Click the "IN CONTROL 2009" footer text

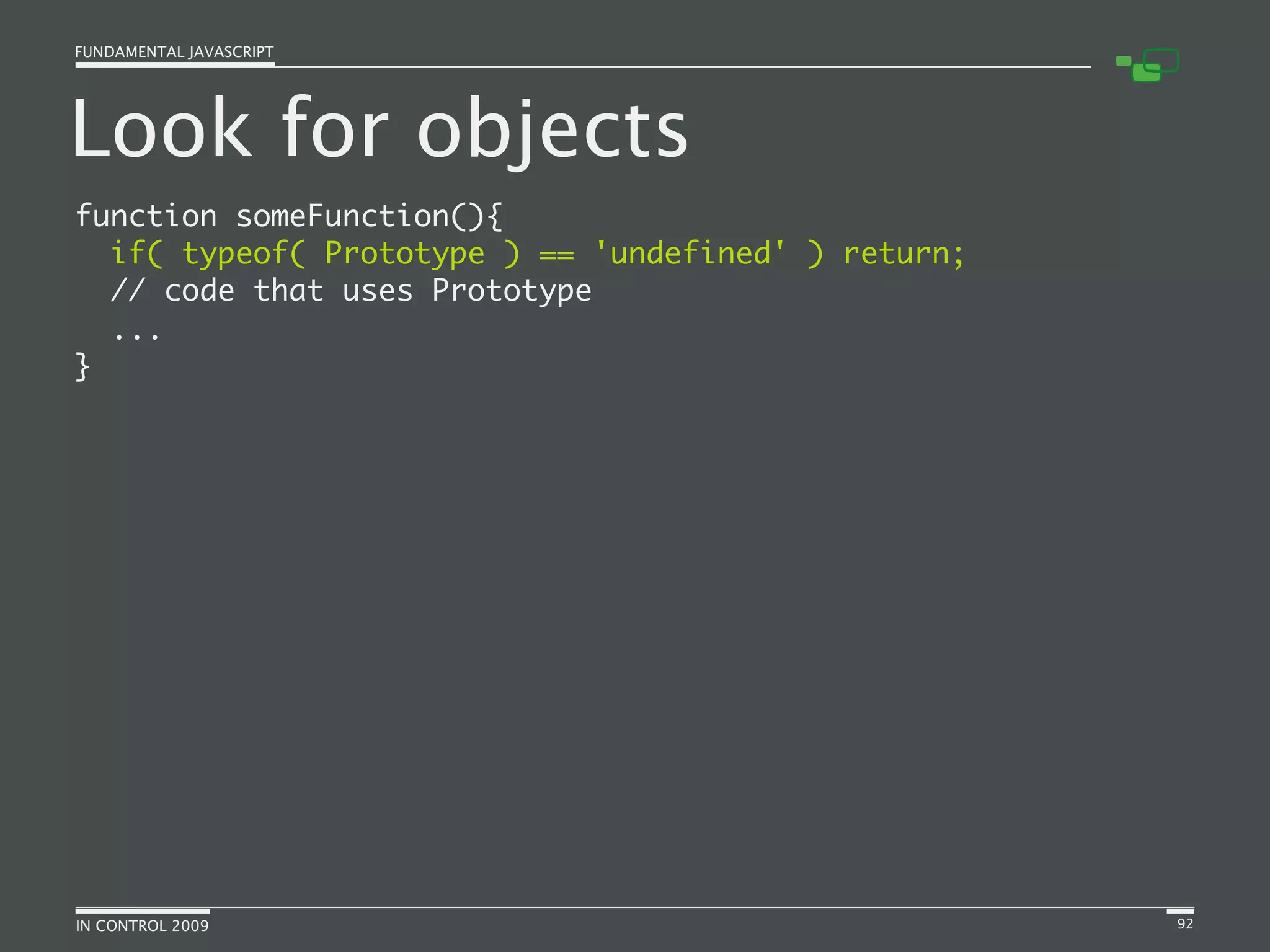[142, 925]
